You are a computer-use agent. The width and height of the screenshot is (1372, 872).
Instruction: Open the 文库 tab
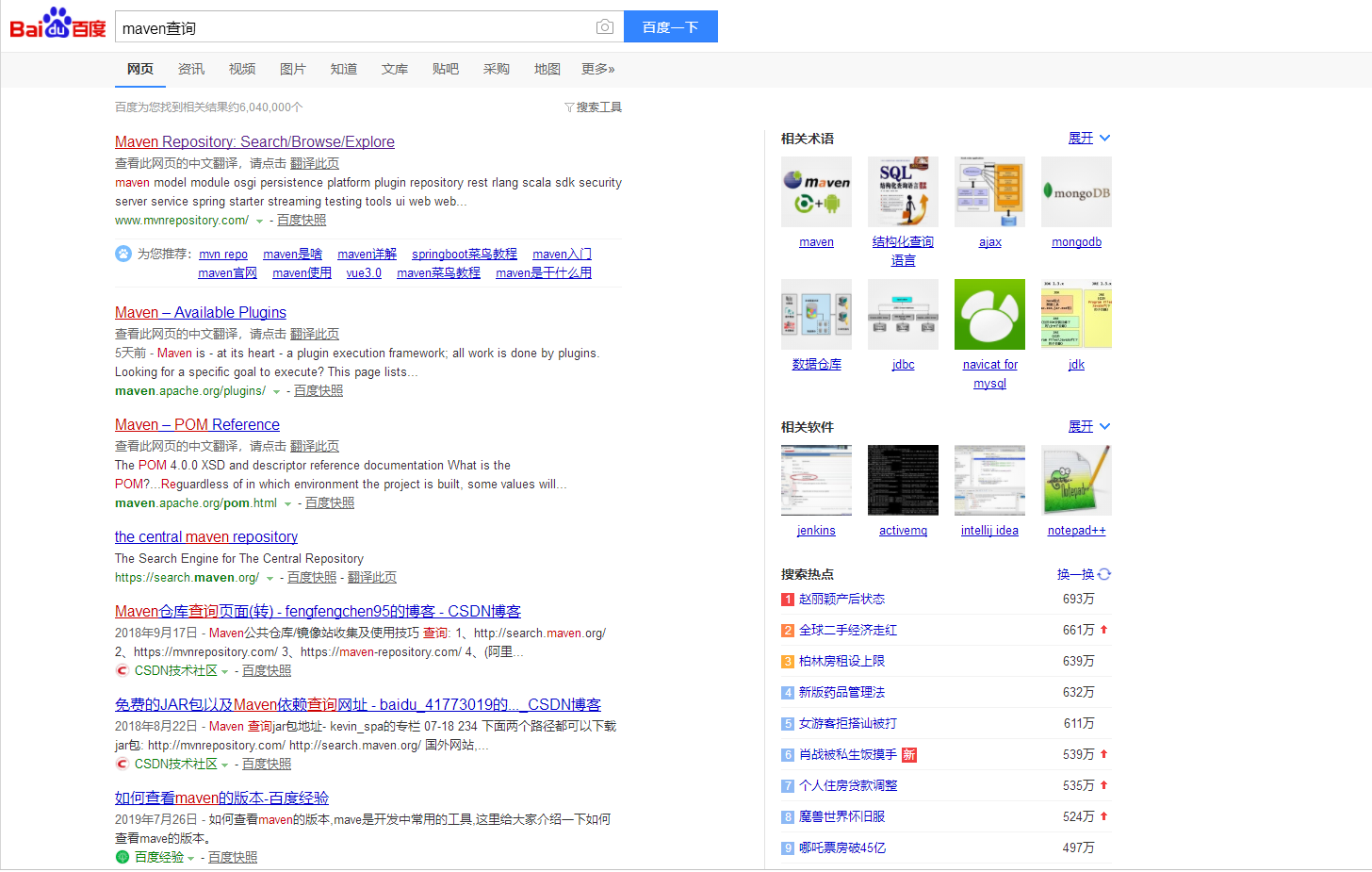click(x=395, y=69)
